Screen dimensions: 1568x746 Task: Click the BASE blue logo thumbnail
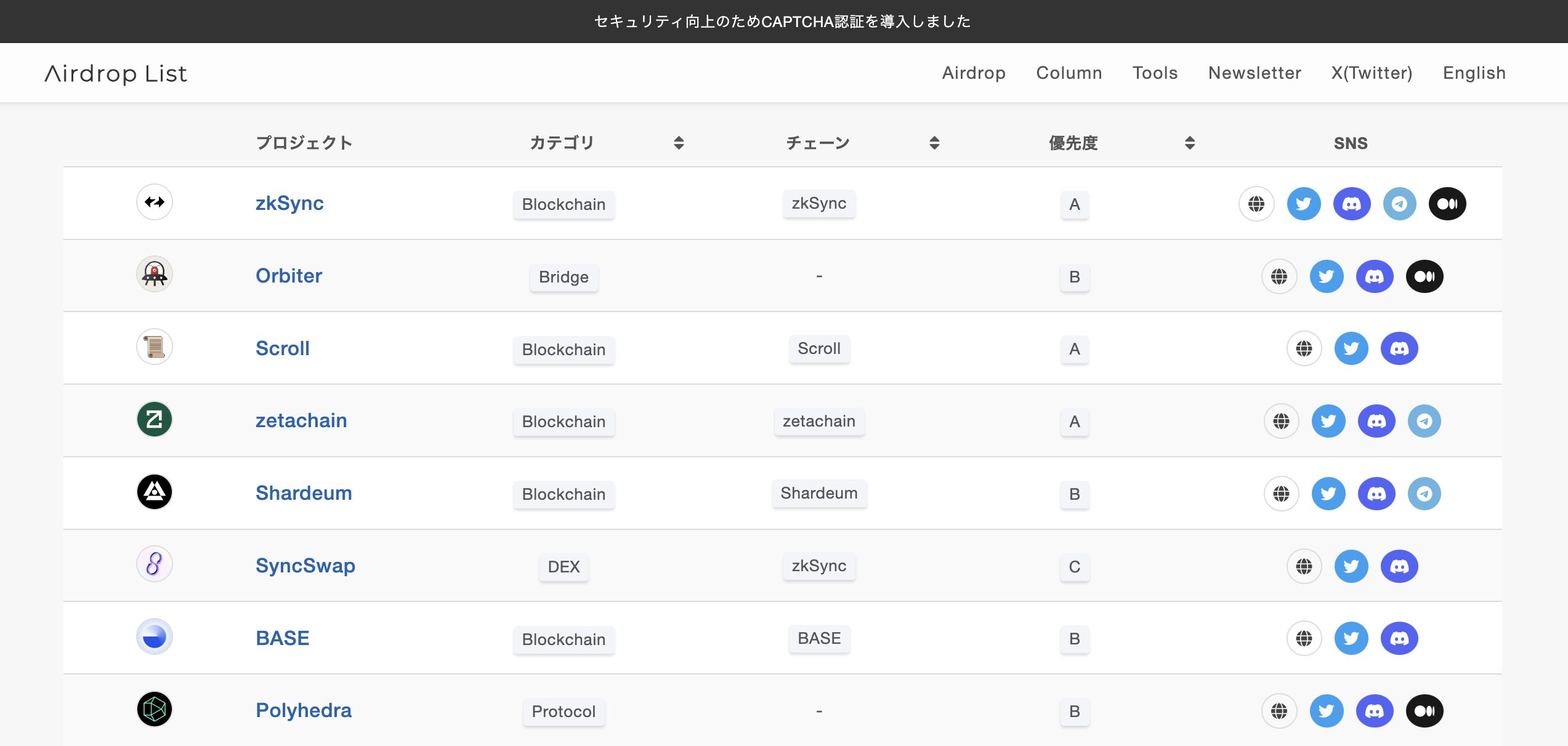coord(154,636)
